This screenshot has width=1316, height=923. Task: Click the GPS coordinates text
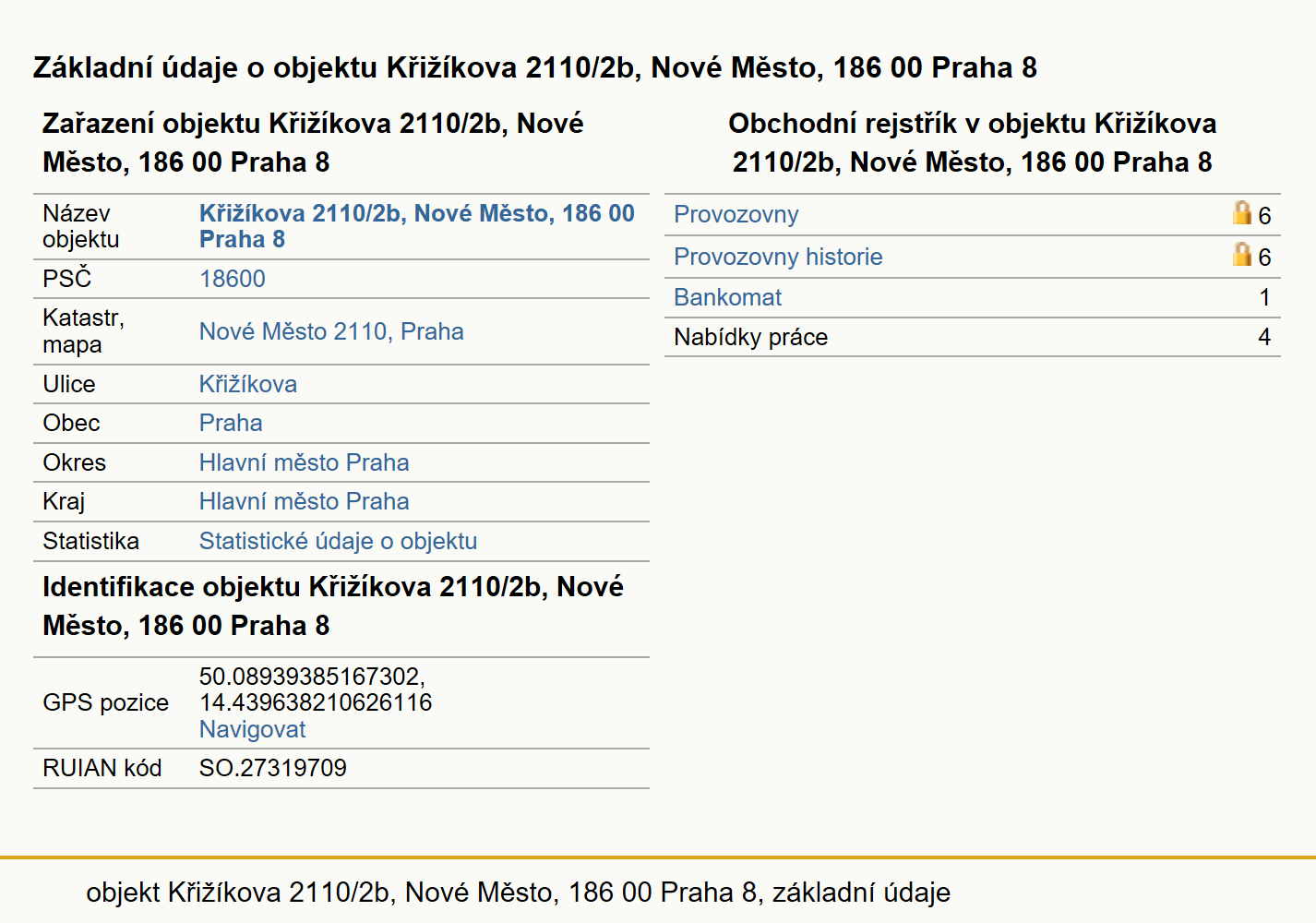pos(316,689)
